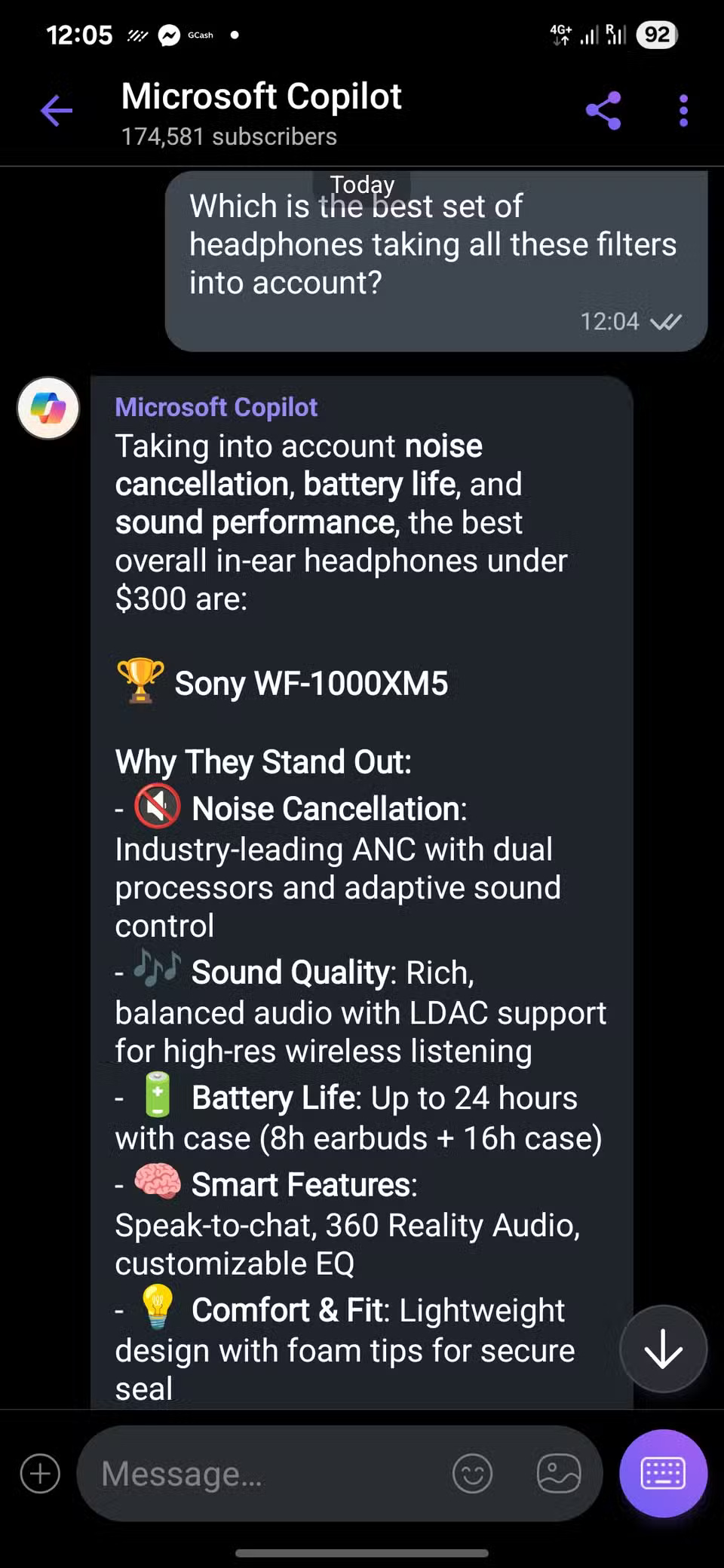This screenshot has height=1568, width=724.
Task: Tap the Today date label
Action: tap(362, 184)
